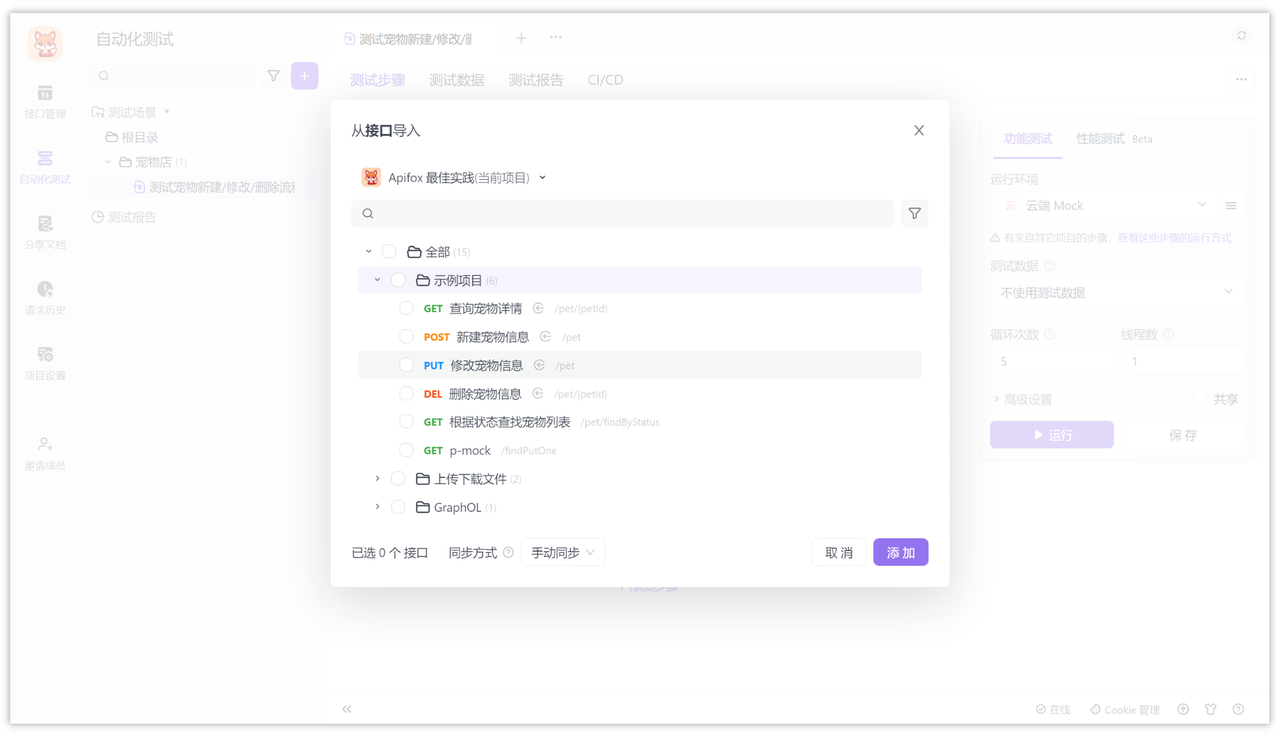Close the 从接口导入 dialog
The height and width of the screenshot is (736, 1280).
pos(919,131)
